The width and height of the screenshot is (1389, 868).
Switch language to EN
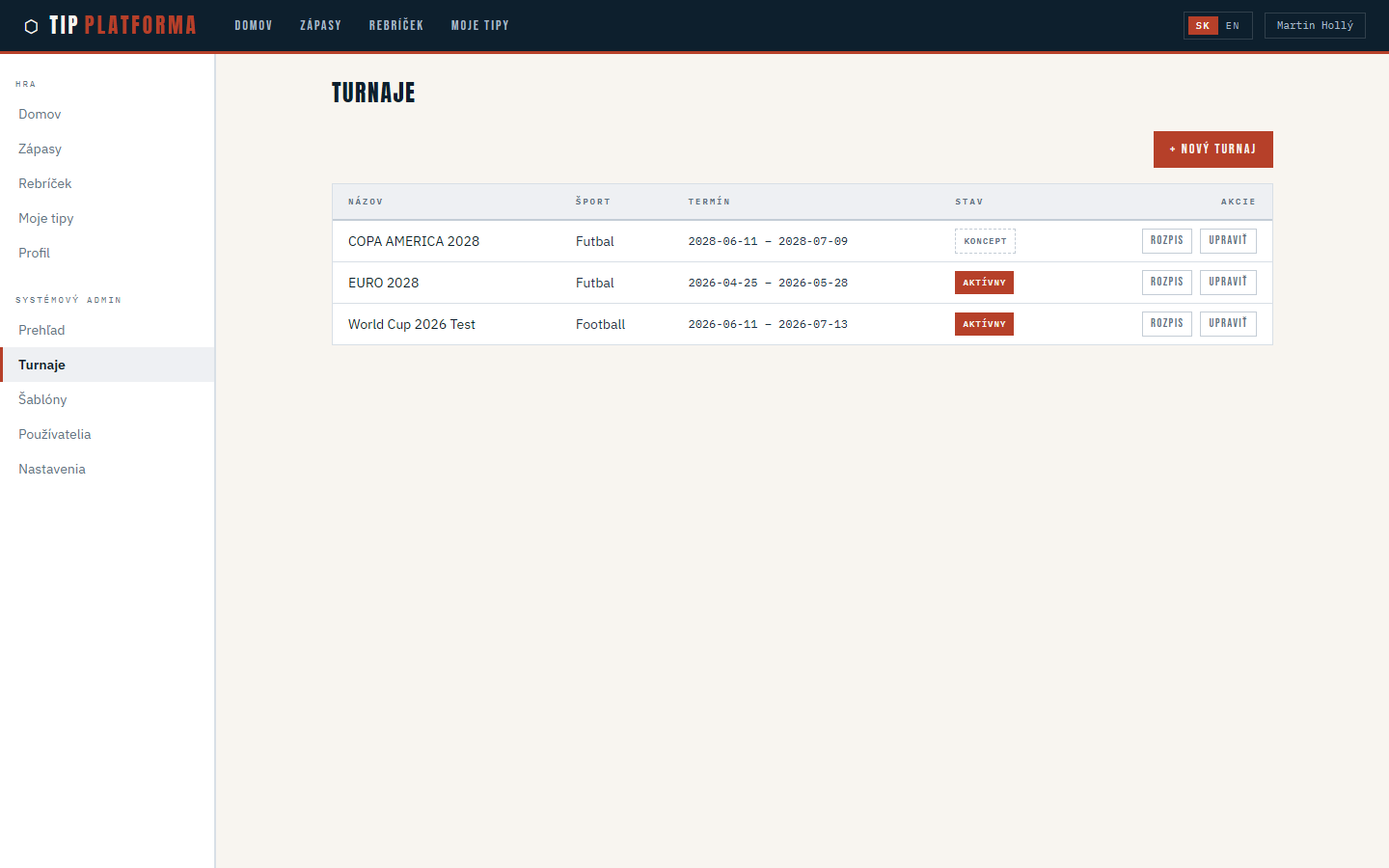(1233, 26)
